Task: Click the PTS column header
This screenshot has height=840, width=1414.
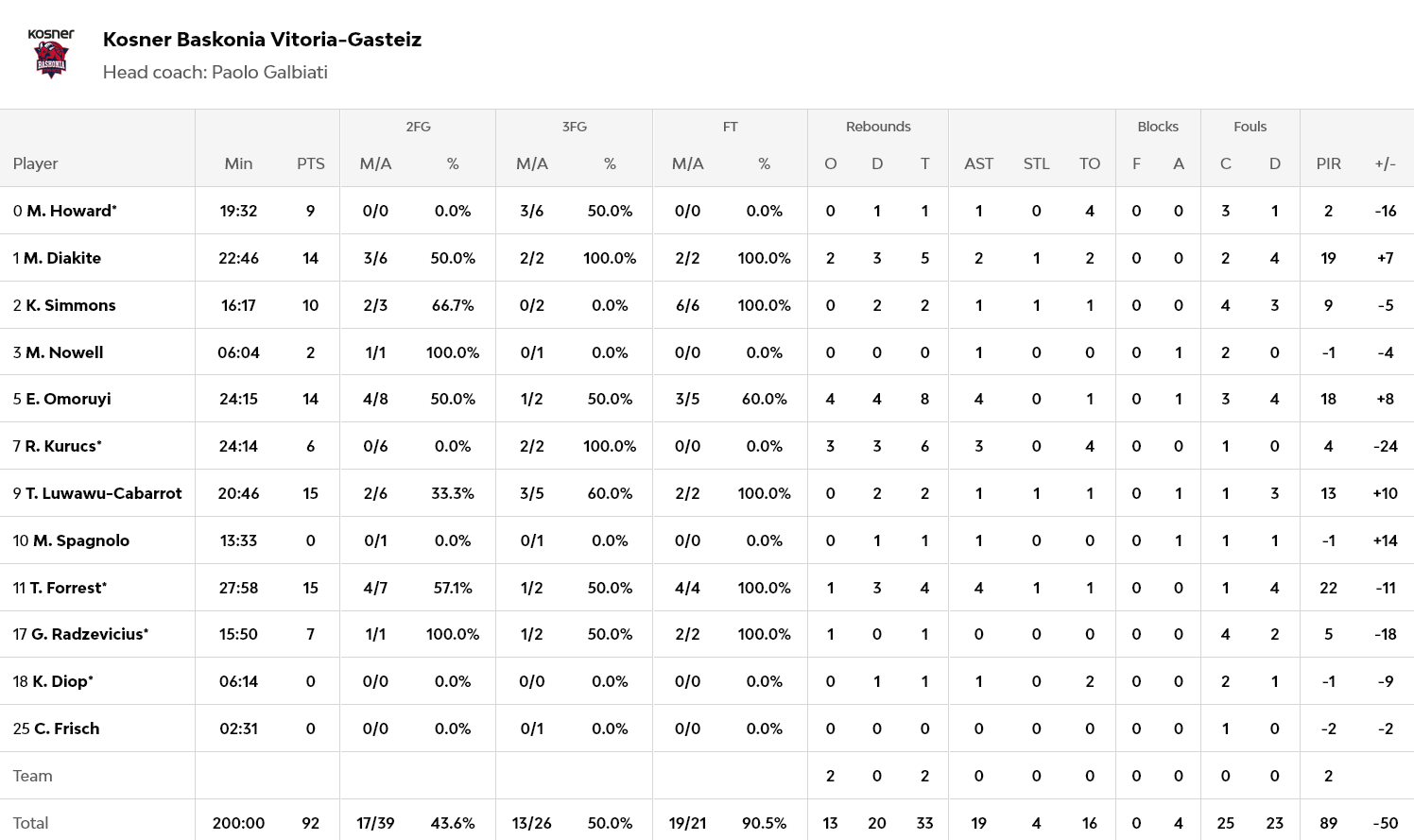Action: click(310, 163)
